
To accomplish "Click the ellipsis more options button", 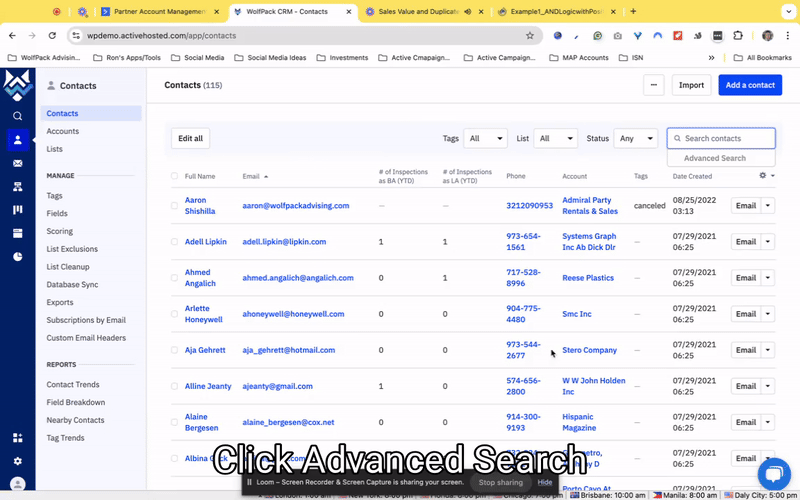I will [654, 85].
